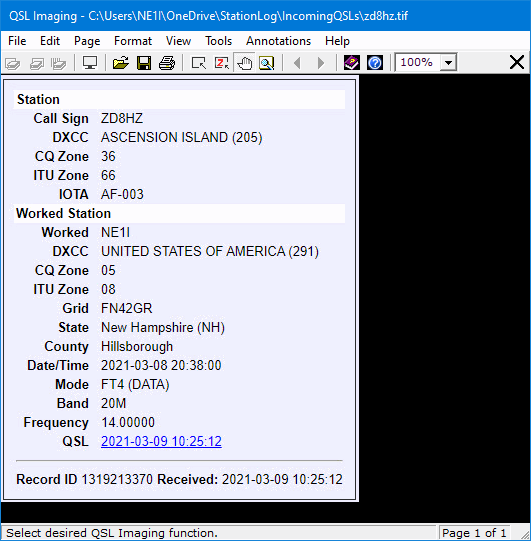Image resolution: width=531 pixels, height=541 pixels.
Task: Click the Page 1 of 1 status indicator
Action: pyautogui.click(x=474, y=533)
